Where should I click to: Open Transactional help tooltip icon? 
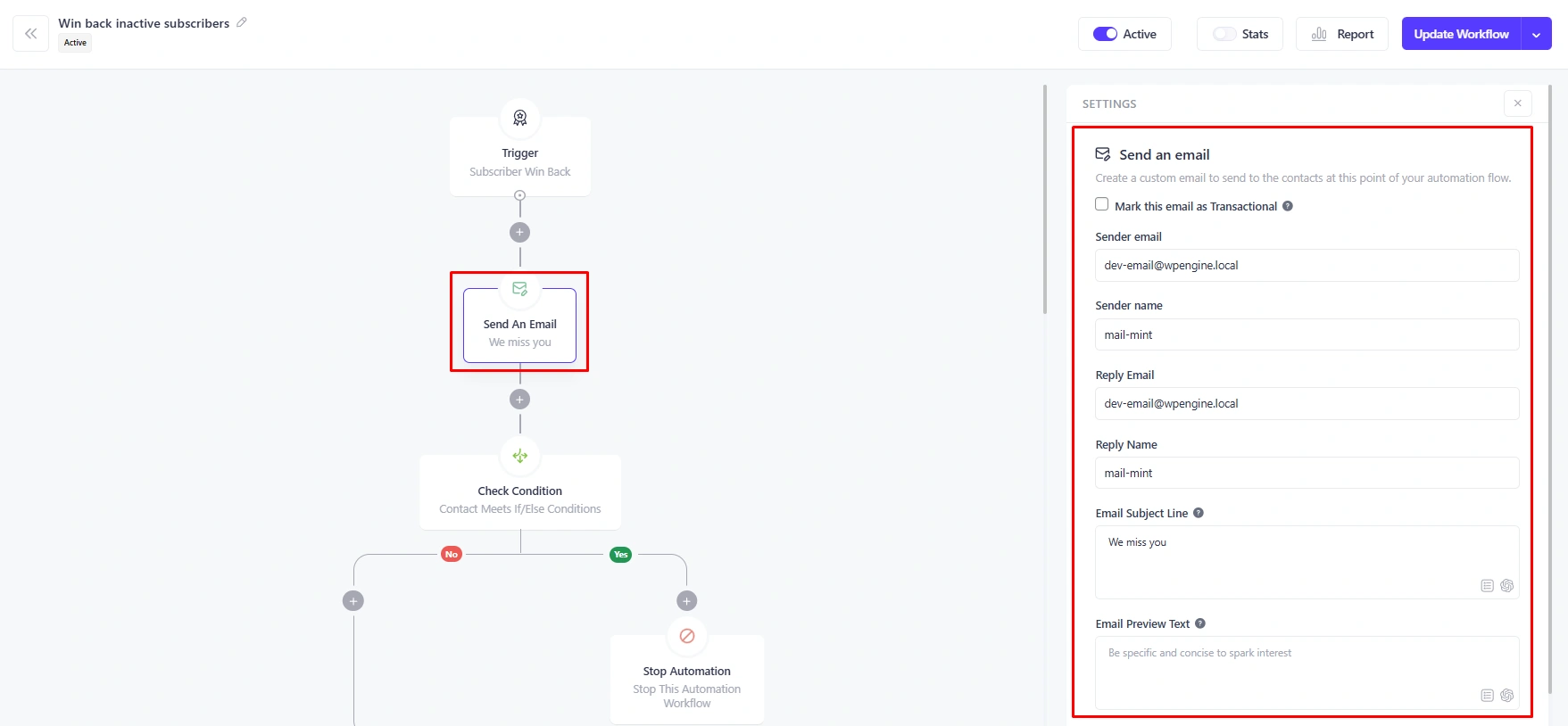pyautogui.click(x=1288, y=206)
